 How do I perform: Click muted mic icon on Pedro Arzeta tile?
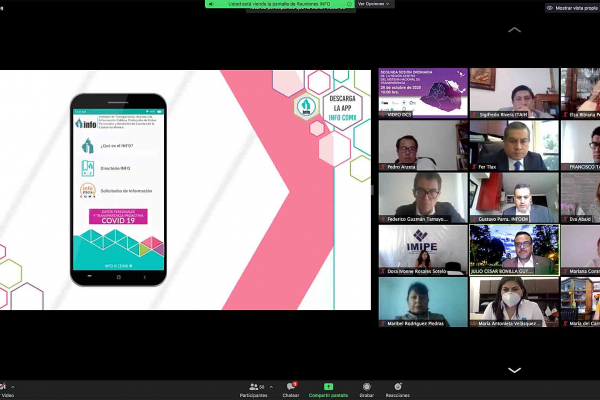coord(383,167)
